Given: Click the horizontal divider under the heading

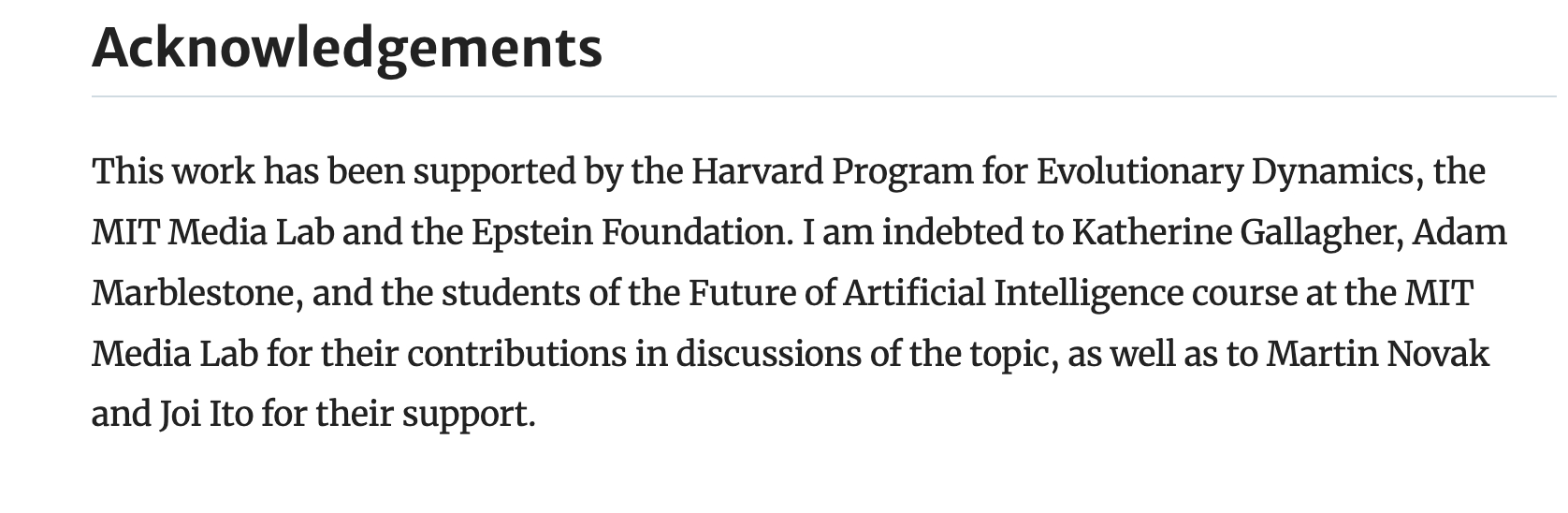Looking at the screenshot, I should [823, 96].
